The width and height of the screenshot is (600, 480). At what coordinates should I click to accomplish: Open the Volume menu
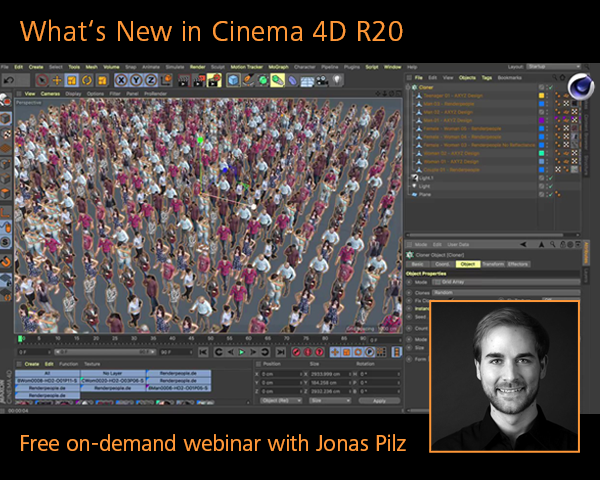tap(111, 67)
